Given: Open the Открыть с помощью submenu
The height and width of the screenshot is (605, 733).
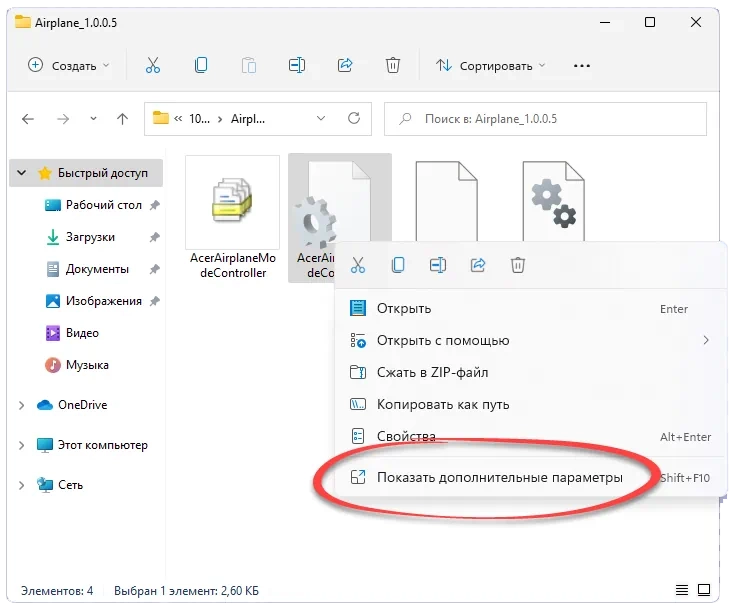Looking at the screenshot, I should pyautogui.click(x=530, y=340).
